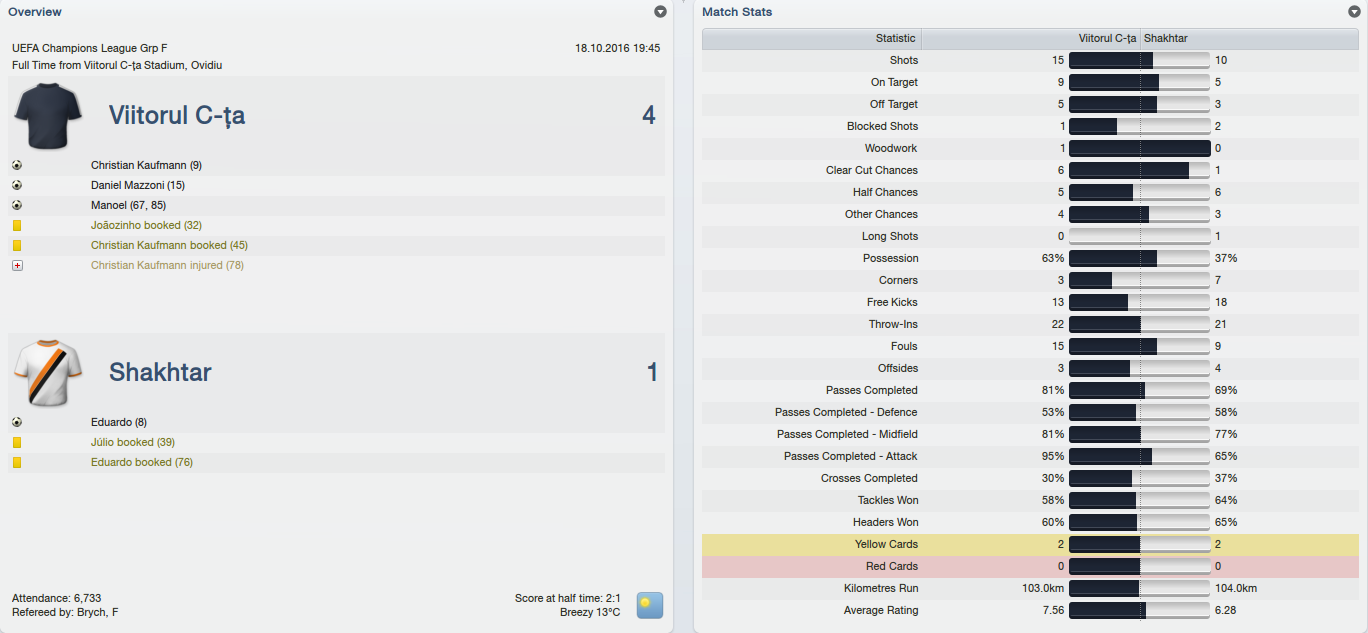Open the Shakhtar team name link
The image size is (1368, 633).
[x=160, y=373]
